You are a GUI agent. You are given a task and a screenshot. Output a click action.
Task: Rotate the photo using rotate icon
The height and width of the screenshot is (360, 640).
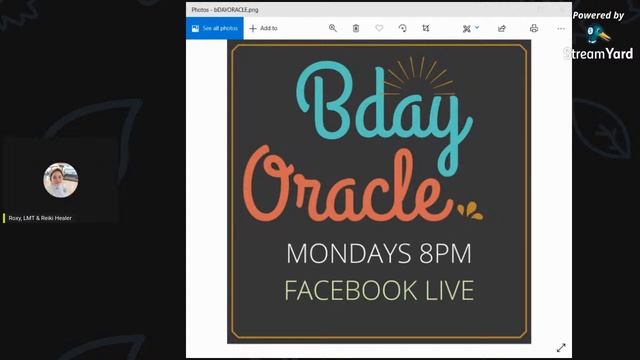coord(402,28)
